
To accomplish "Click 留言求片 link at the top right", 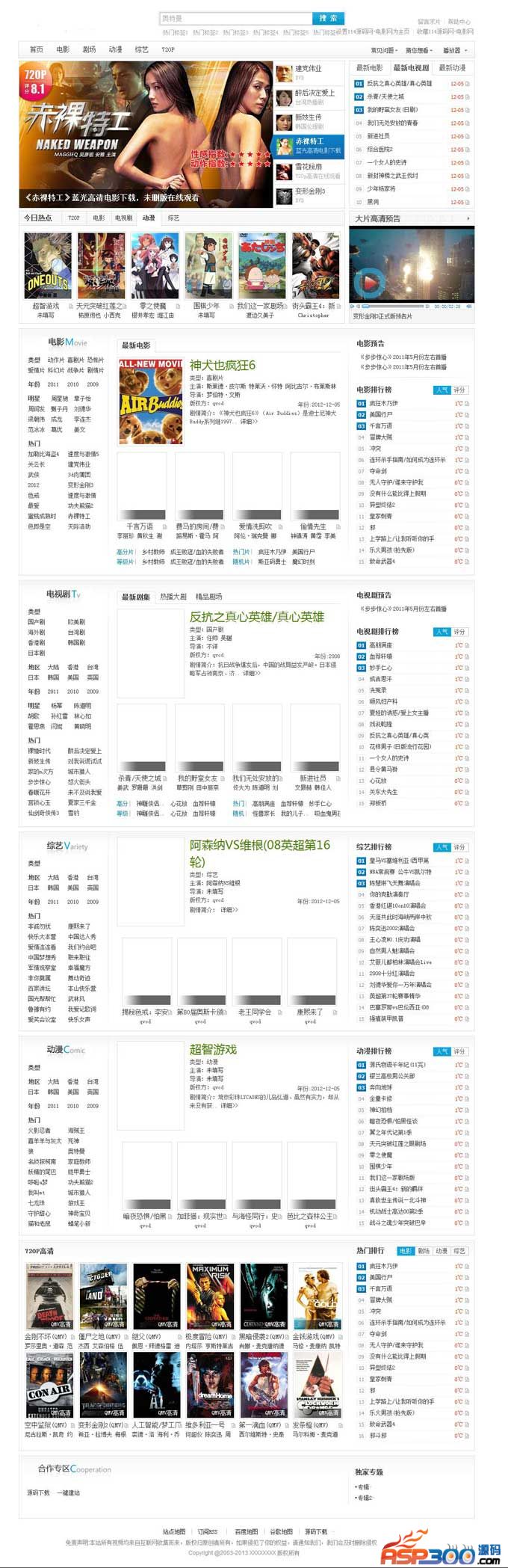I will point(429,22).
